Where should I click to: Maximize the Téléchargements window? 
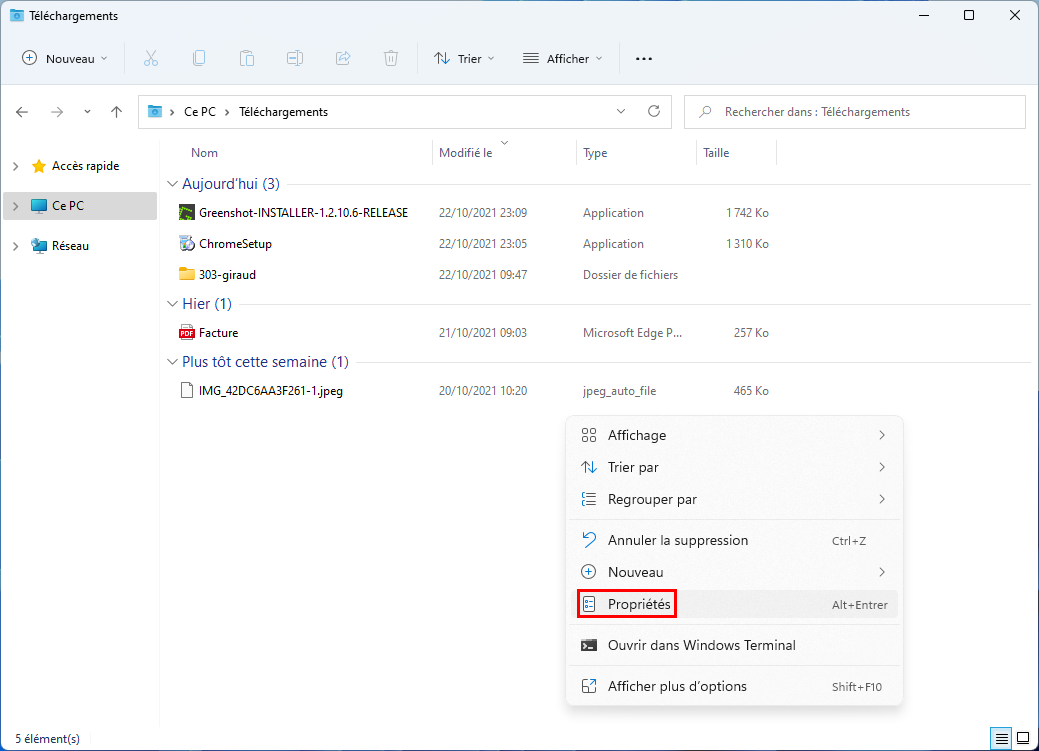click(x=969, y=15)
